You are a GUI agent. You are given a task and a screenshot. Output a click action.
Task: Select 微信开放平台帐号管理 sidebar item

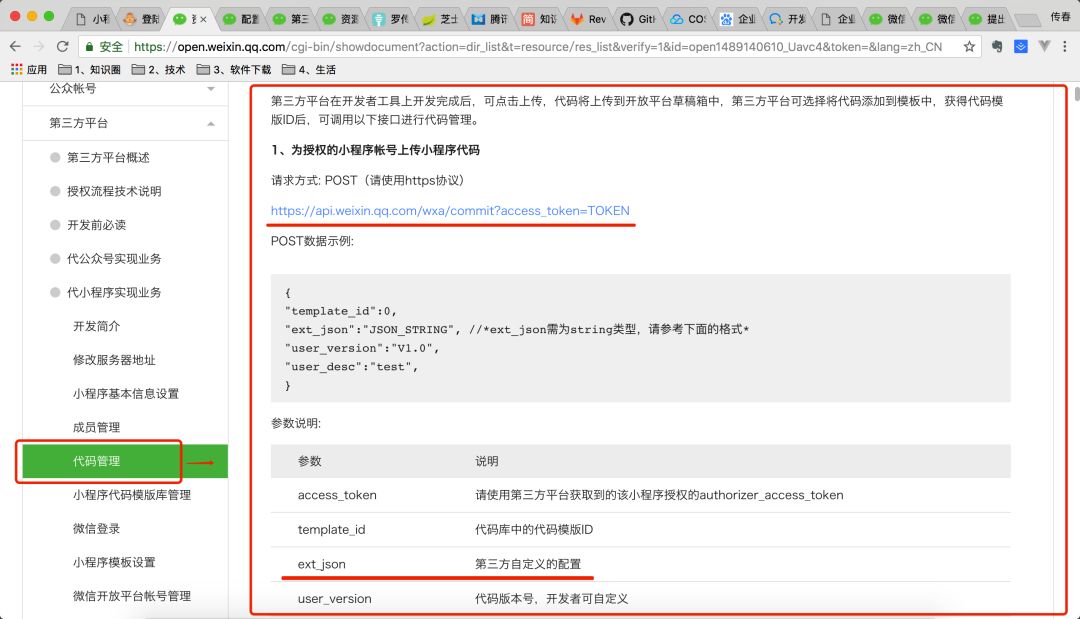click(x=132, y=596)
